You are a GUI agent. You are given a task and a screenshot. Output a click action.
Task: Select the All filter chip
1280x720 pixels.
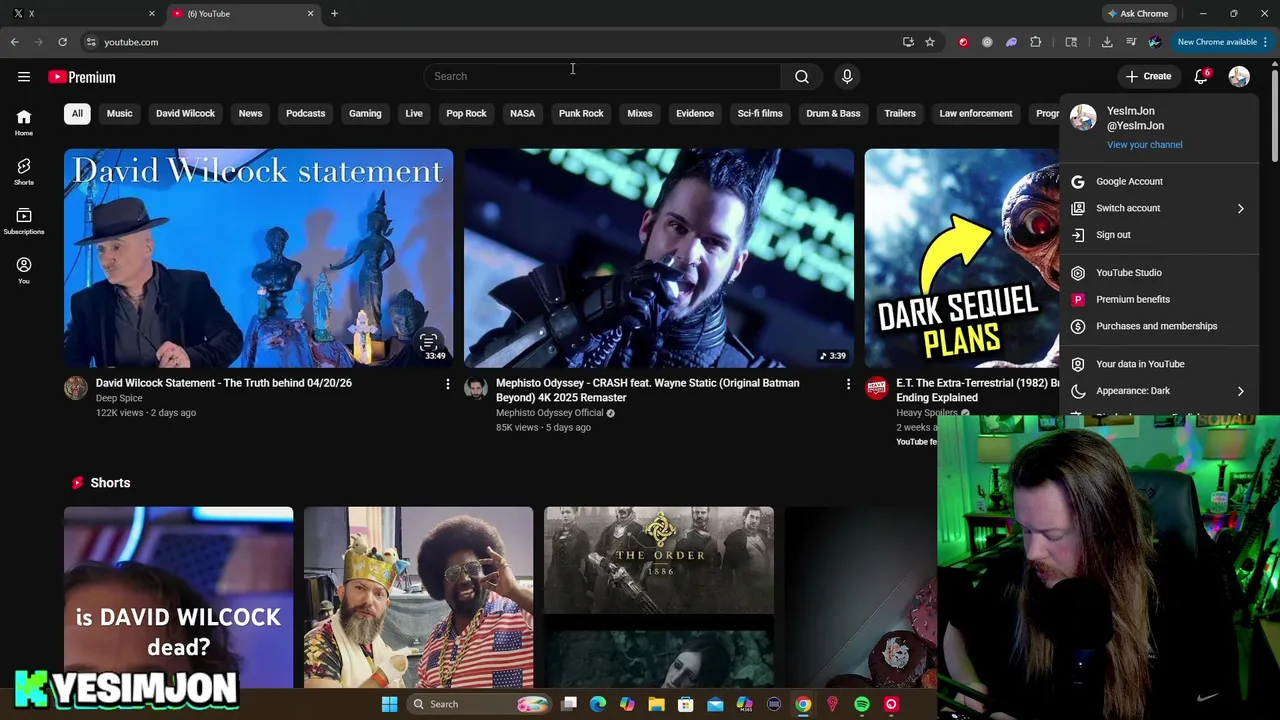(x=77, y=113)
